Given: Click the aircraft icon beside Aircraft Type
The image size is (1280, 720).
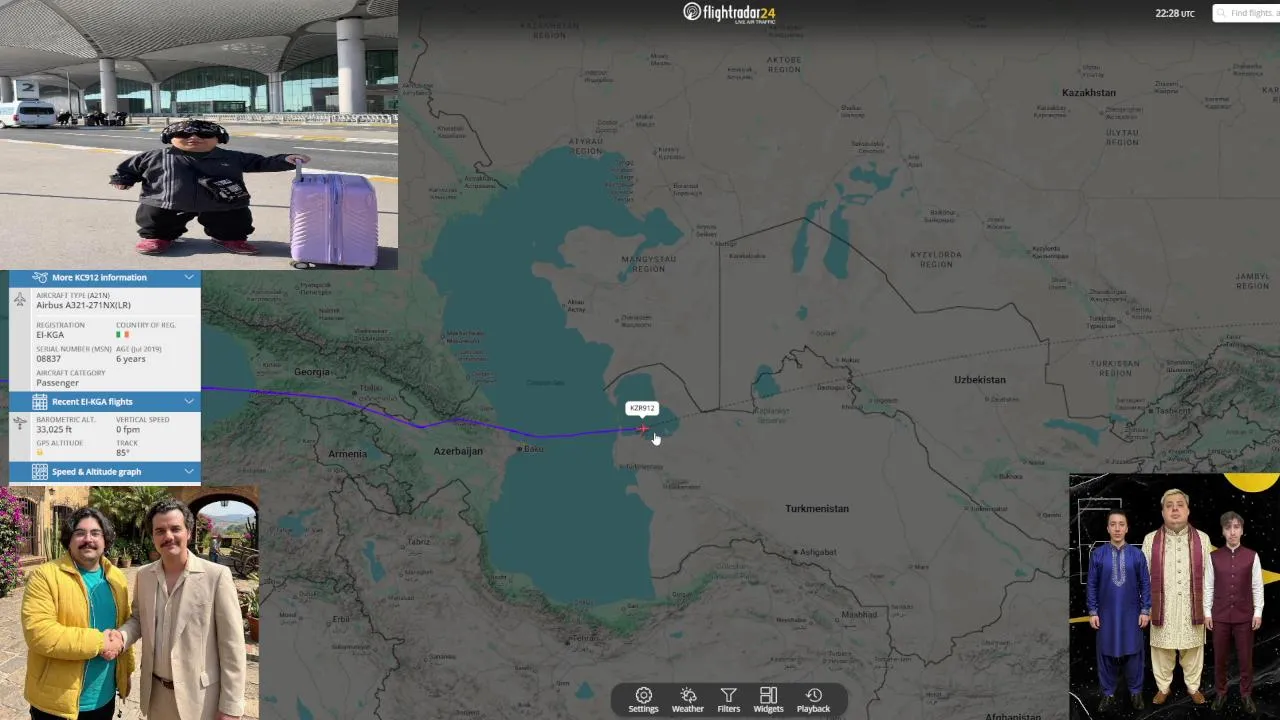Looking at the screenshot, I should coord(20,300).
